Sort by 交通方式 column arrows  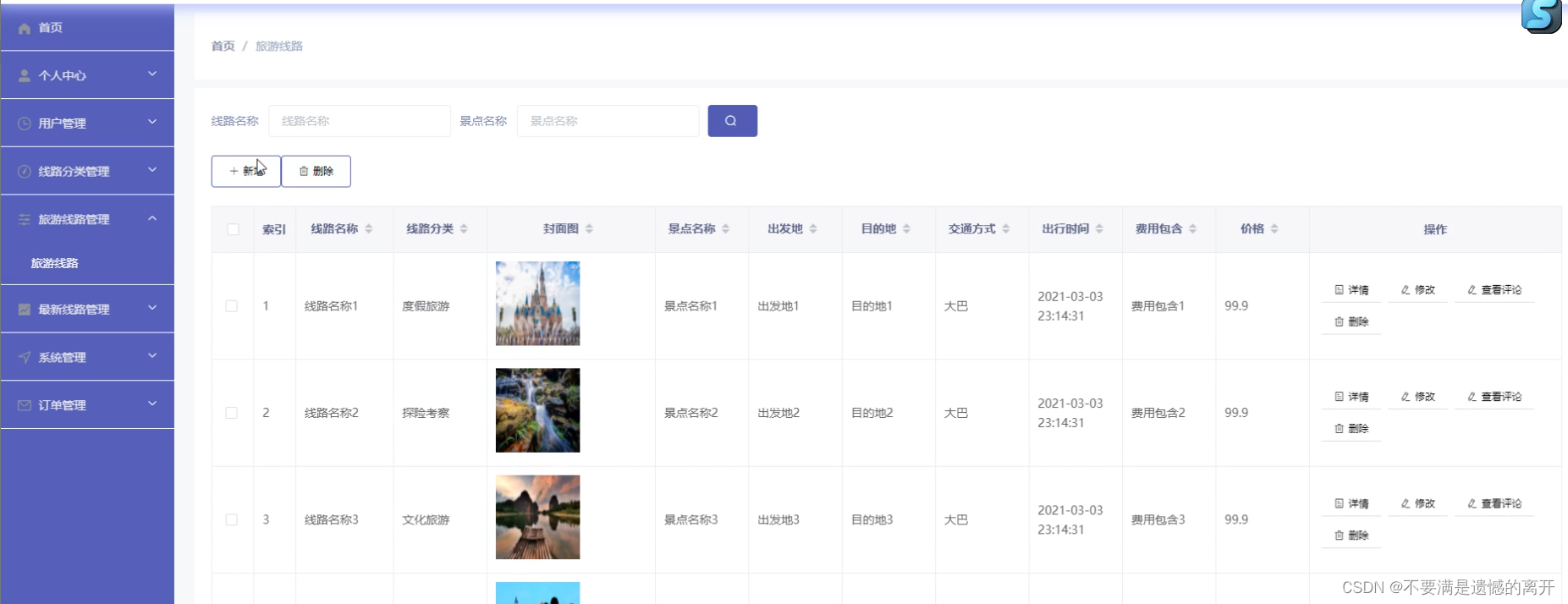[x=1006, y=229]
